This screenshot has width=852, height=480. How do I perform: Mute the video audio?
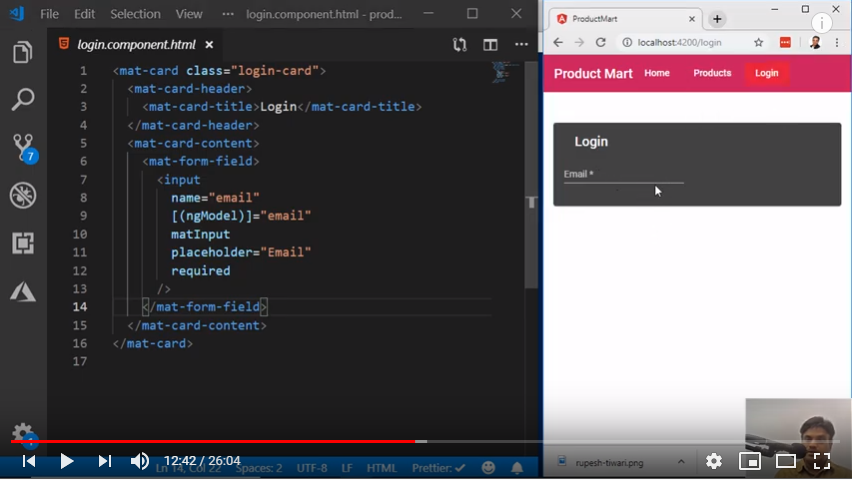140,461
